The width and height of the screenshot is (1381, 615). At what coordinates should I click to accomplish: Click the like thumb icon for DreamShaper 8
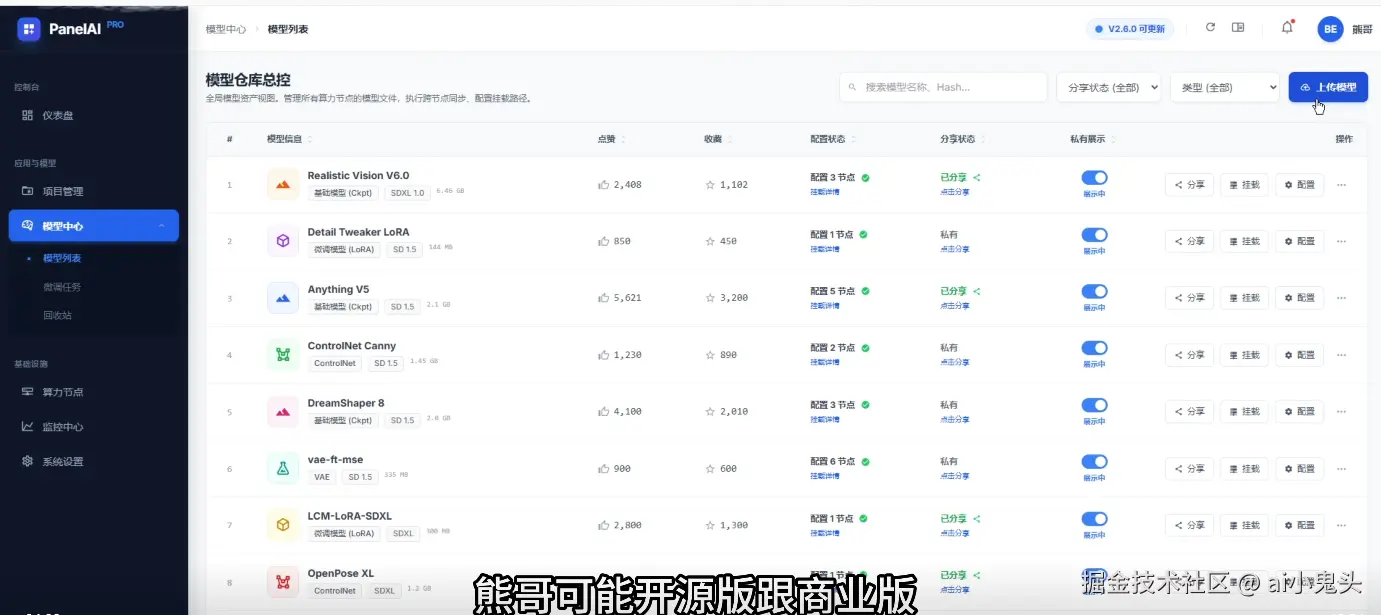(x=603, y=411)
